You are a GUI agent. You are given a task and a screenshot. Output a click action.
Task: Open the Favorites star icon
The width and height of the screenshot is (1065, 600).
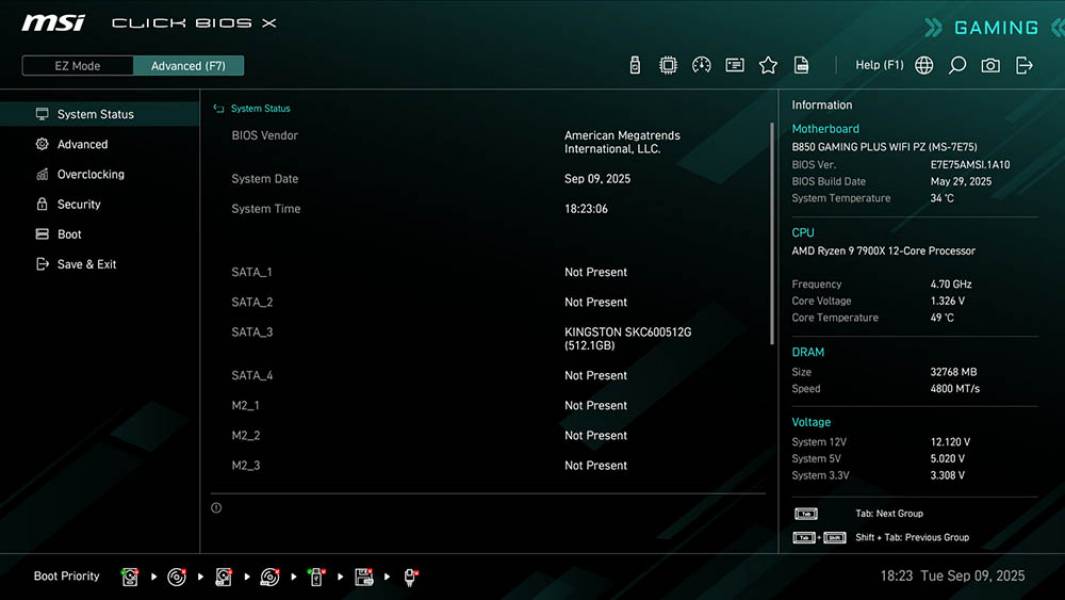click(768, 64)
